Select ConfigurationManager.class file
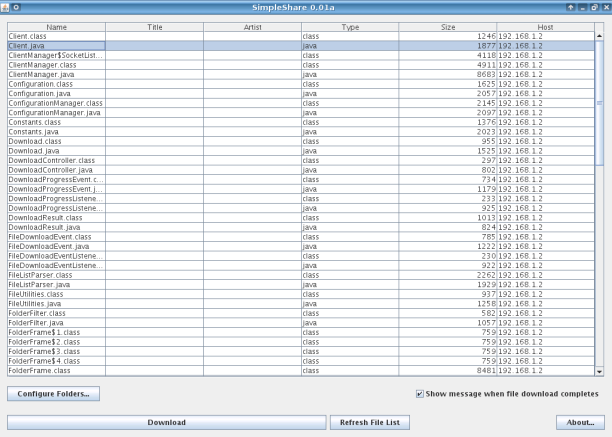The height and width of the screenshot is (437, 612). (55, 103)
